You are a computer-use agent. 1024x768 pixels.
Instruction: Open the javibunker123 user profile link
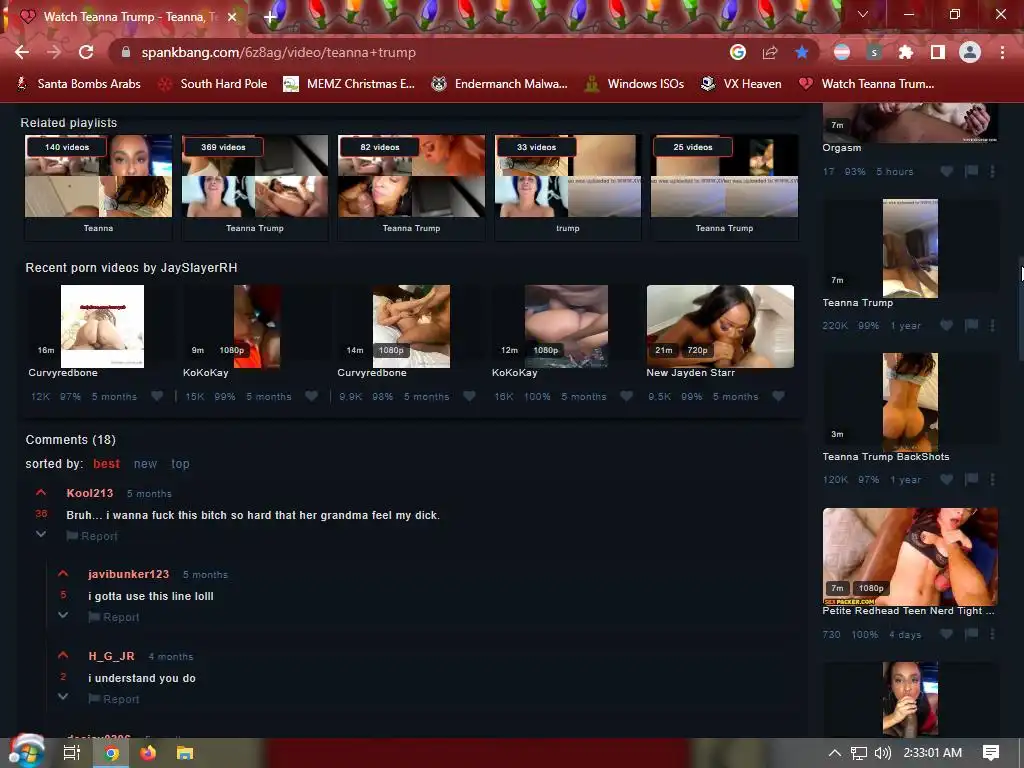129,574
